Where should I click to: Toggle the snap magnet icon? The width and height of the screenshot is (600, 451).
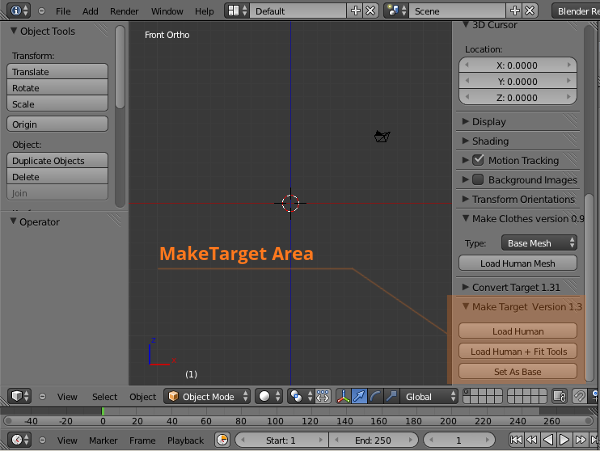point(579,396)
